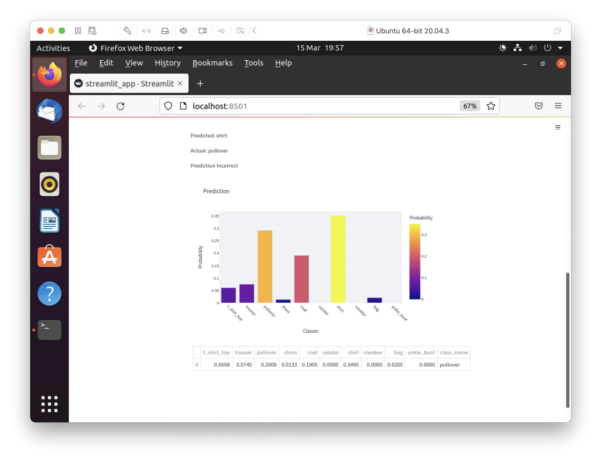Viewport: 601px width, 462px height.
Task: Launch Terminal from the dock
Action: [x=49, y=329]
